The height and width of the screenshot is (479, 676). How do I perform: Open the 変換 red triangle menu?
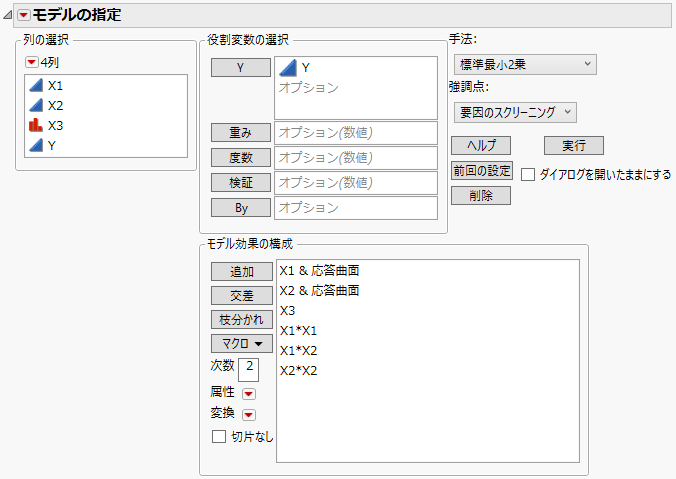tap(249, 415)
